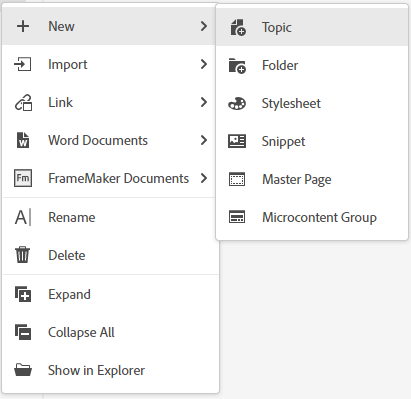
Task: Click the FrameMaker Fm icon
Action: tap(23, 178)
